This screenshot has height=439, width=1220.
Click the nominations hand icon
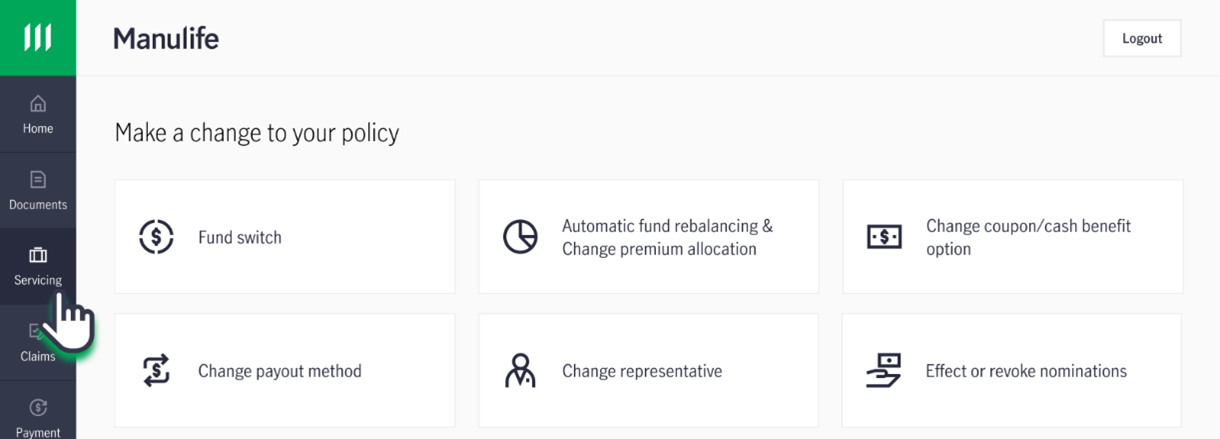[884, 371]
